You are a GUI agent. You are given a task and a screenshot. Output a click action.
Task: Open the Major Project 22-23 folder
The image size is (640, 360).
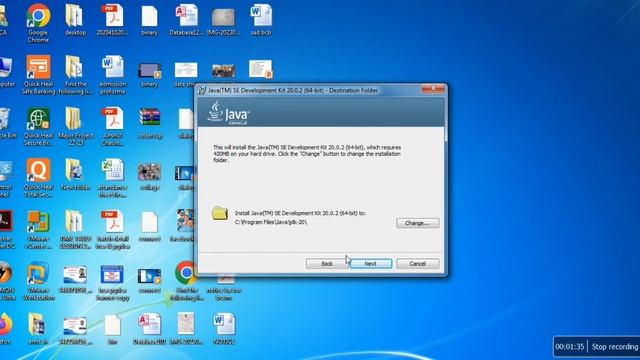pyautogui.click(x=76, y=127)
